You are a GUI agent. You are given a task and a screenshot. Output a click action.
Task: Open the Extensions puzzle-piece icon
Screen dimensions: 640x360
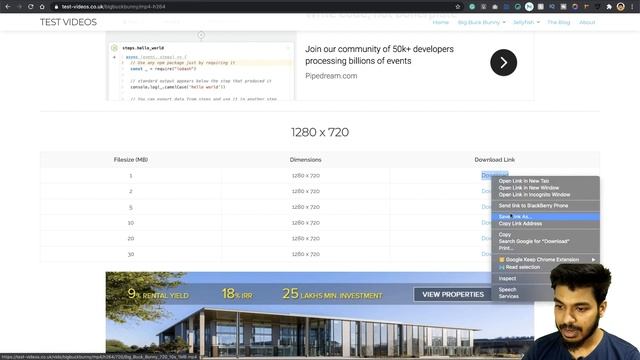[x=609, y=7]
